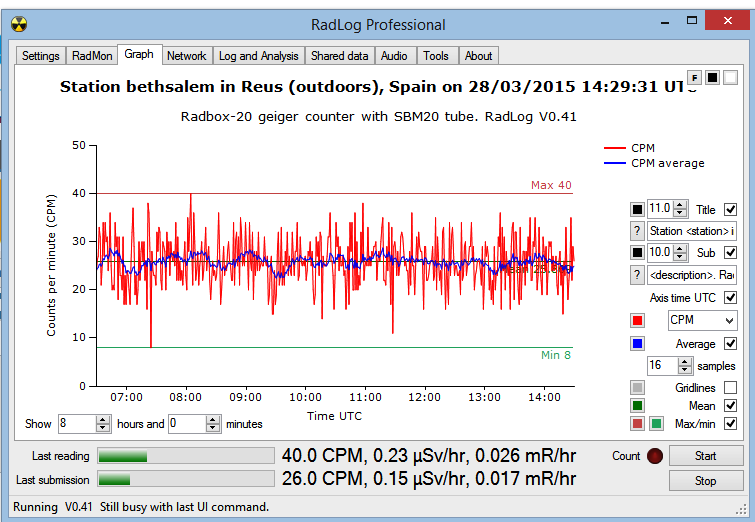Decrease average samples spinner

point(685,370)
